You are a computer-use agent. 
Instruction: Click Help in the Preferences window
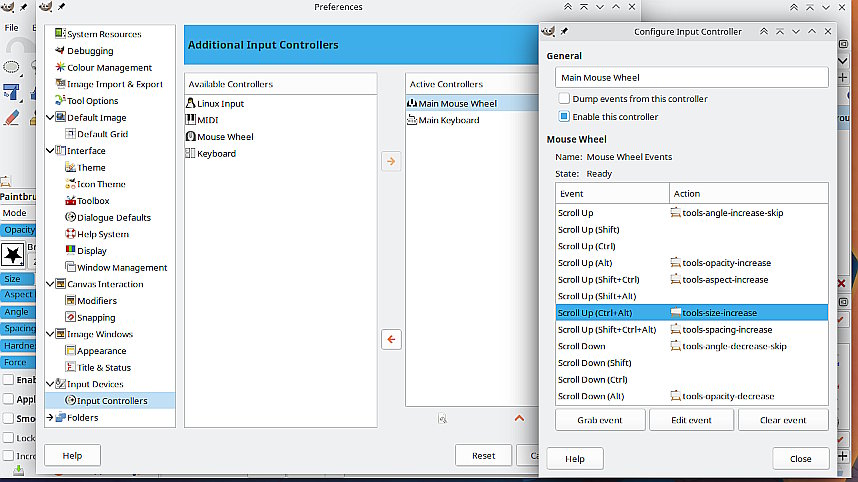[x=72, y=455]
